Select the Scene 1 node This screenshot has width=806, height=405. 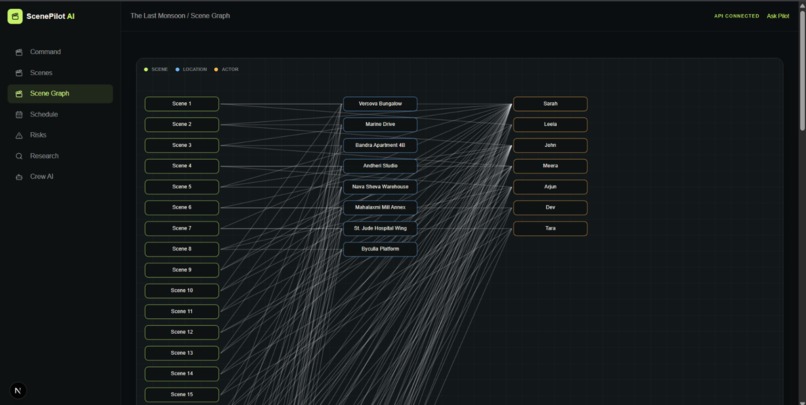182,104
